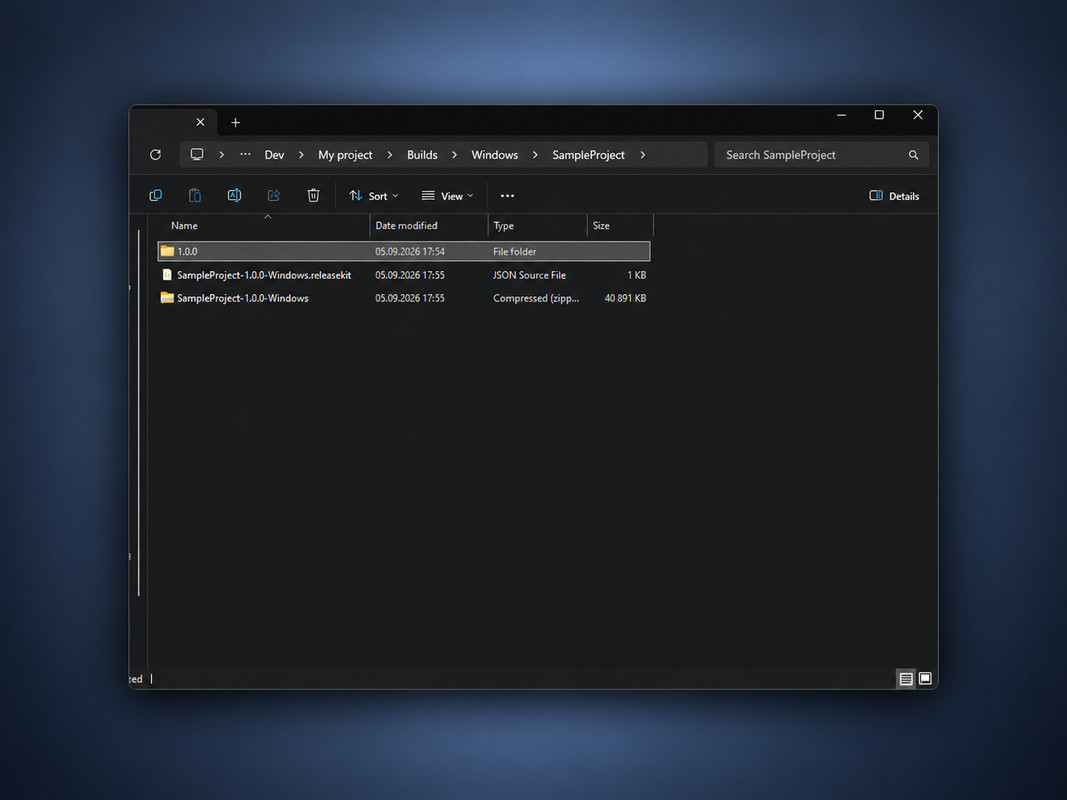Screen dimensions: 1067x800
Task: Expand the chevron after My project
Action: pos(389,155)
